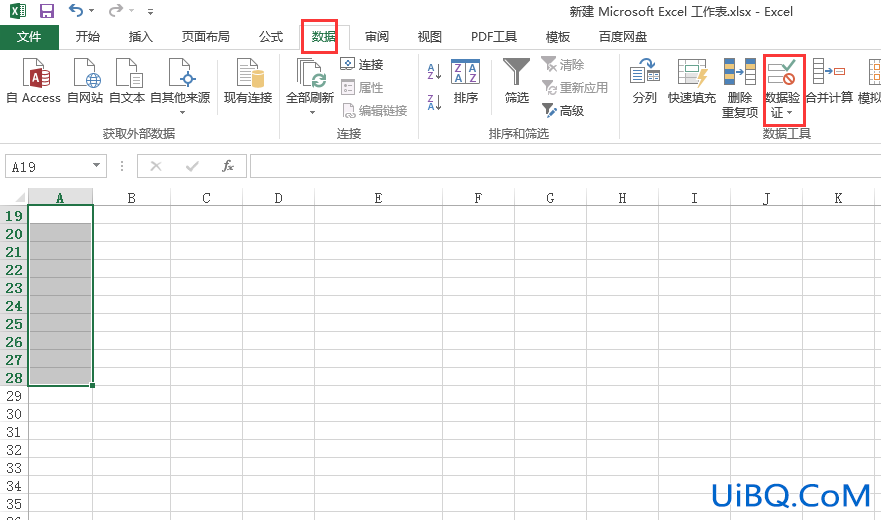Select column K header
This screenshot has width=881, height=520.
click(x=838, y=197)
